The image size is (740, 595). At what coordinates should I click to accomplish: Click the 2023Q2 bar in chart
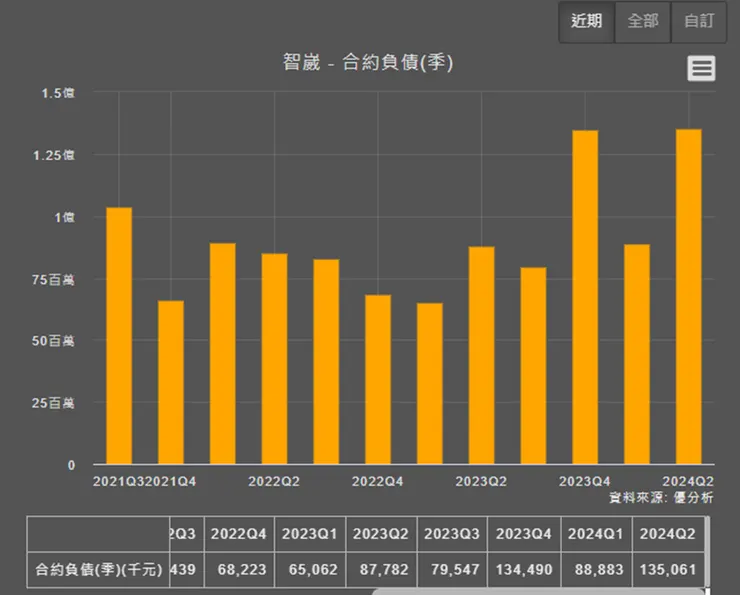point(481,355)
